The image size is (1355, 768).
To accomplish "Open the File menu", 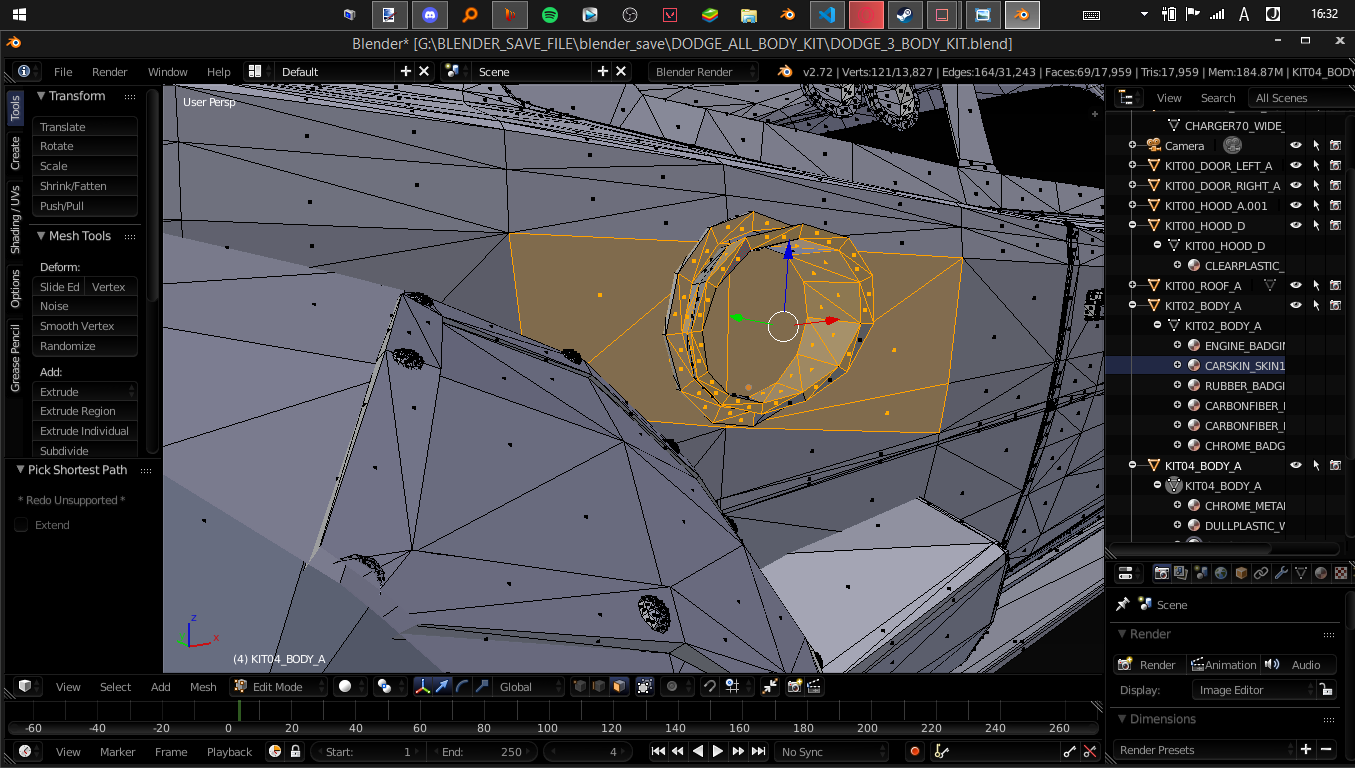I will 63,72.
